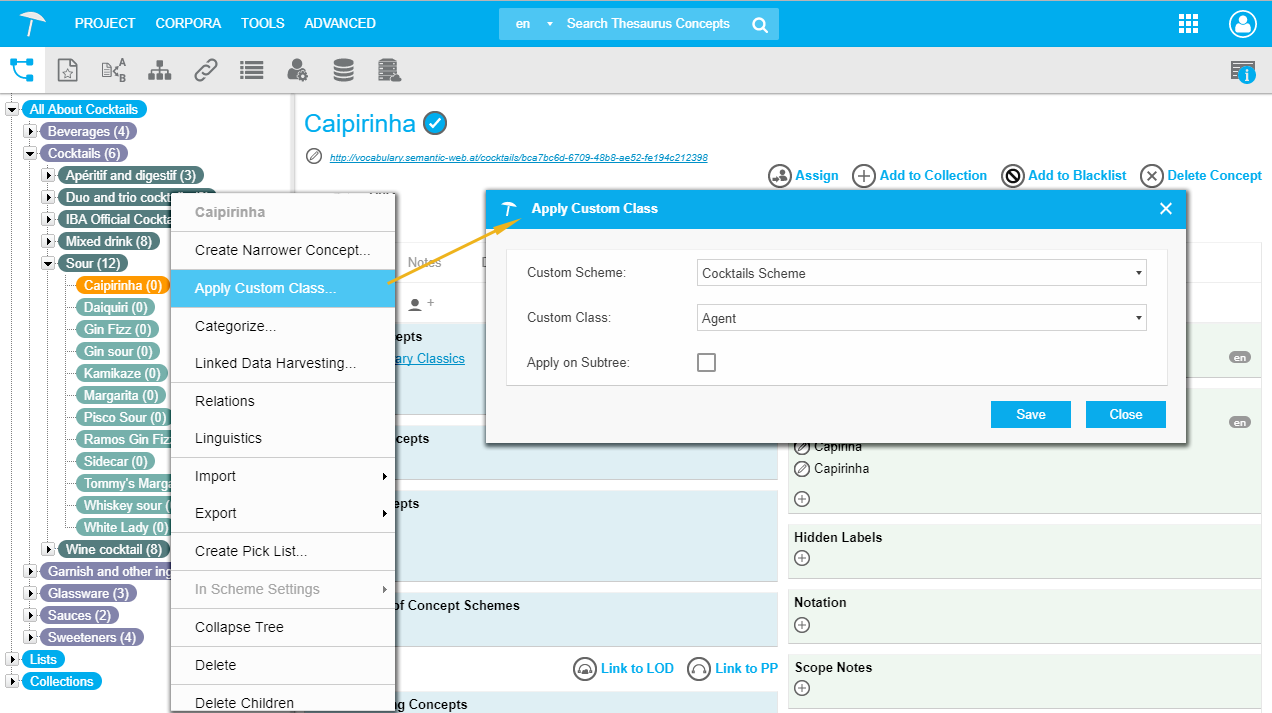Viewport: 1272px width, 713px height.
Task: Click the list view toolbar icon
Action: tap(252, 70)
